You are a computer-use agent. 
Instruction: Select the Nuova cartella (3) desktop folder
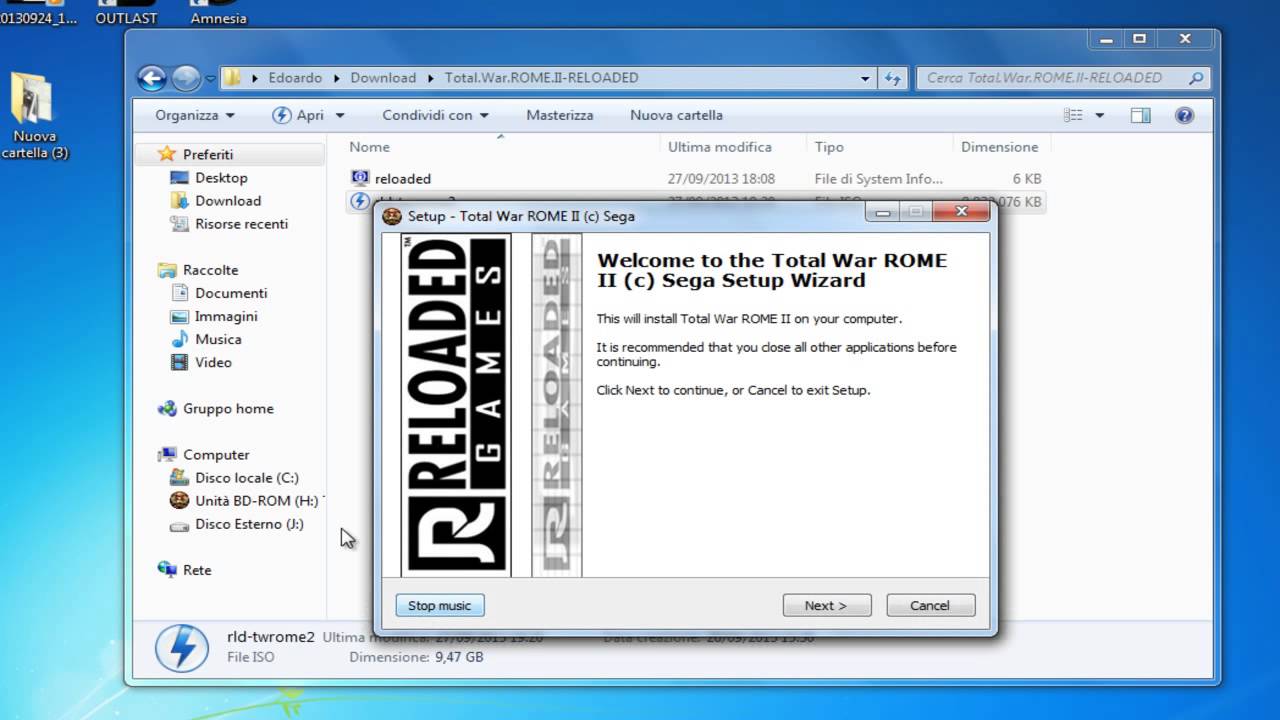coord(35,116)
